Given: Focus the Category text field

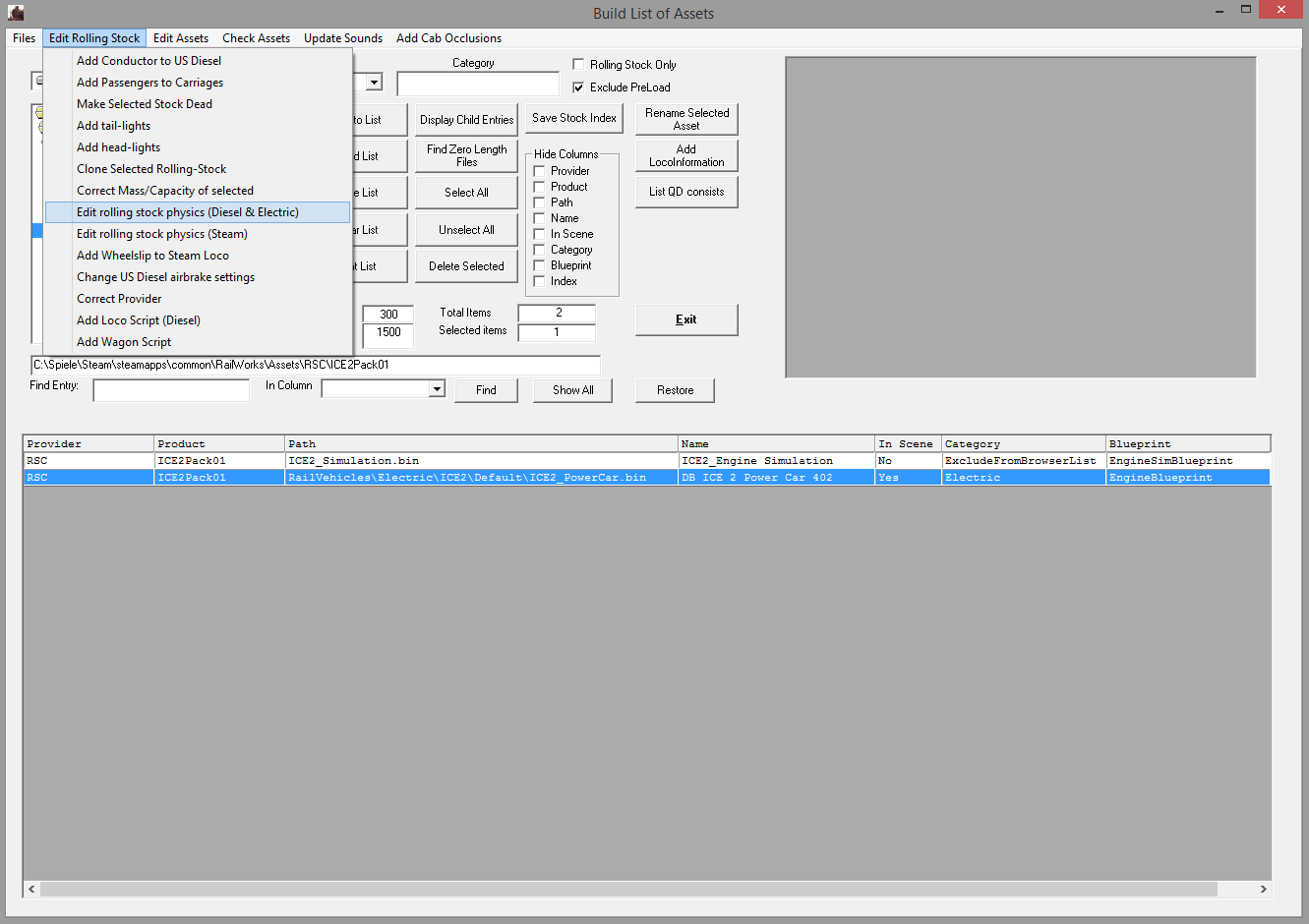Looking at the screenshot, I should coord(478,84).
